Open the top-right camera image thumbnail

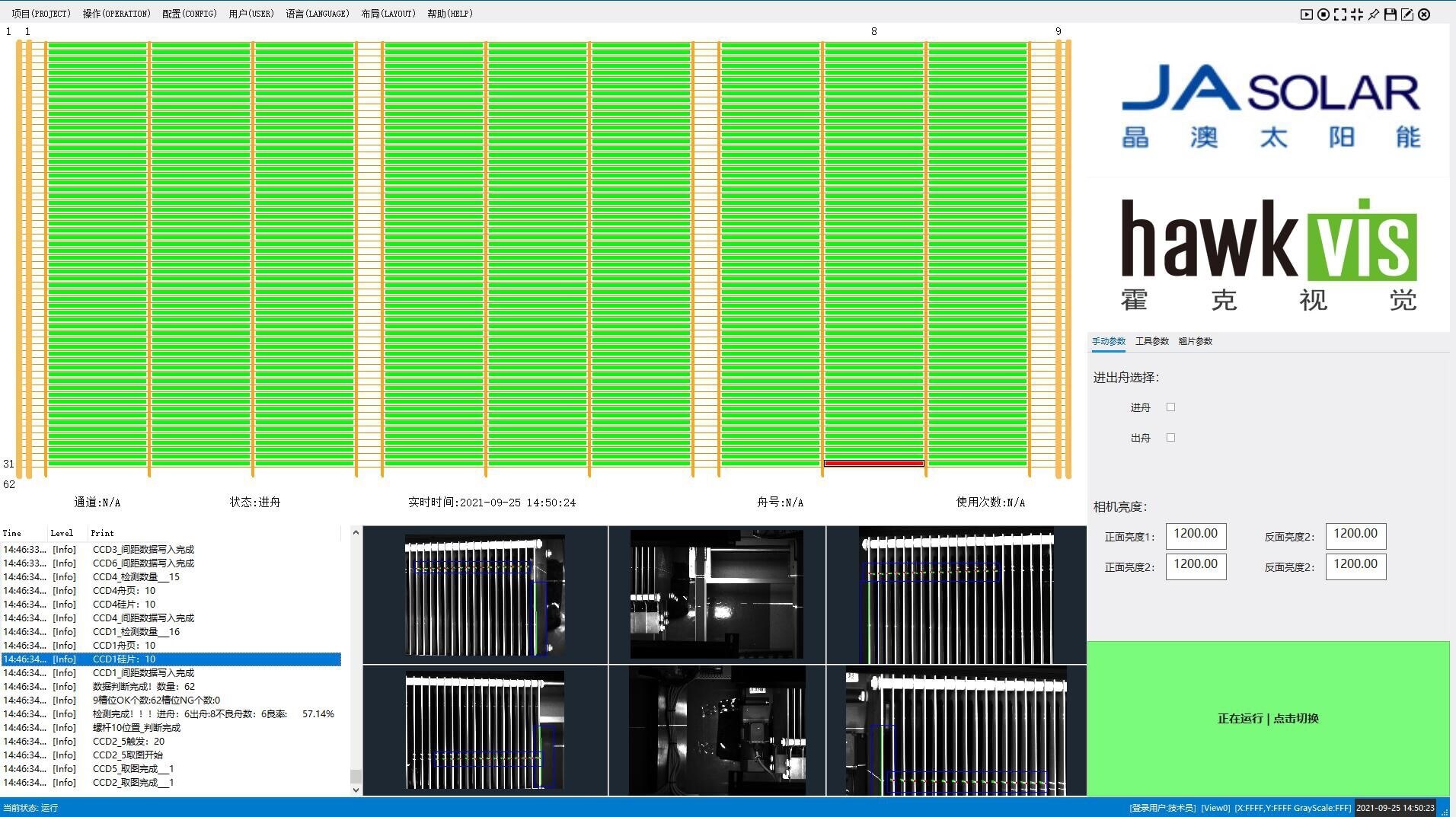(956, 595)
